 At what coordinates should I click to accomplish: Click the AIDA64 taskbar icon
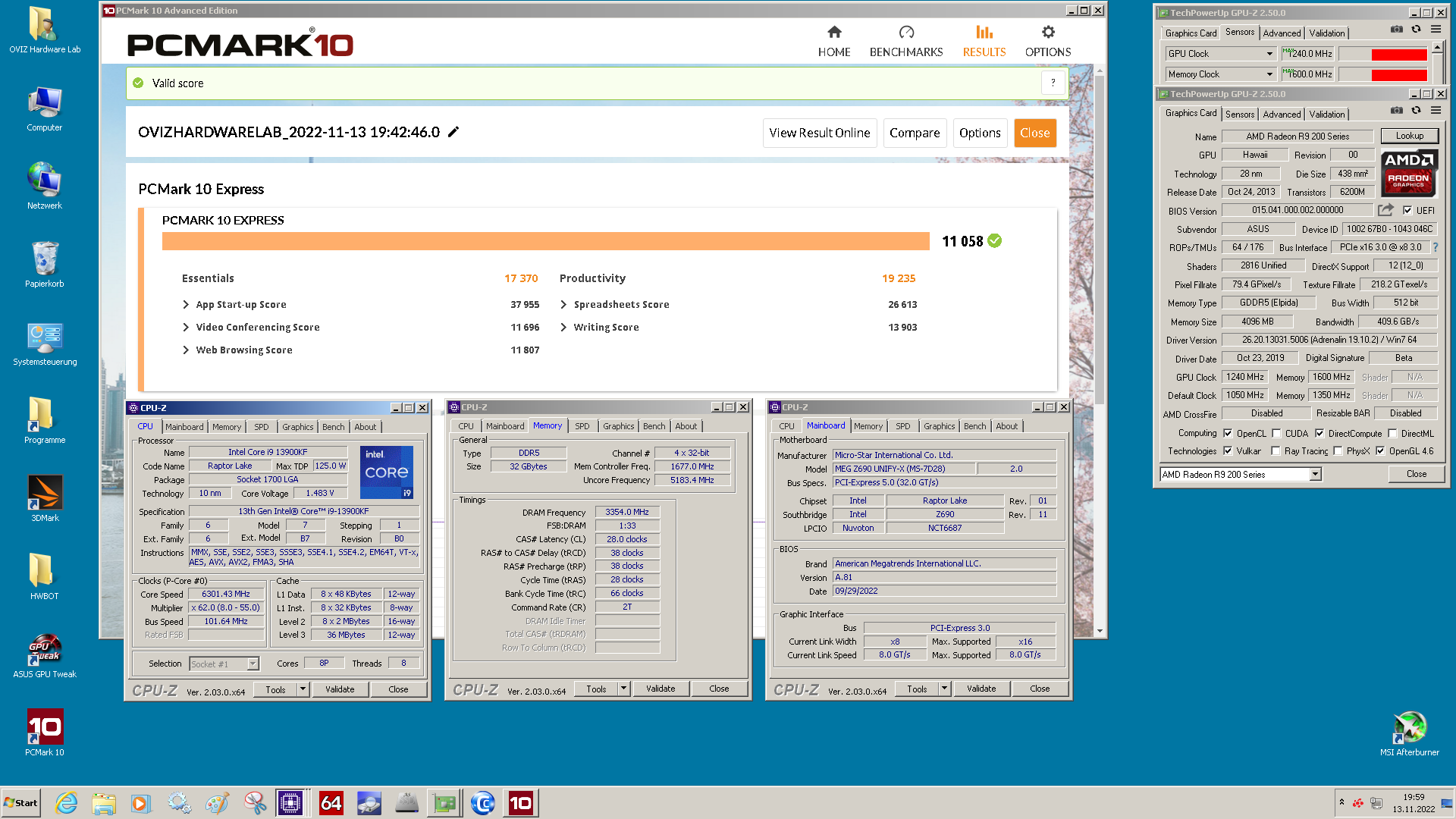[331, 803]
